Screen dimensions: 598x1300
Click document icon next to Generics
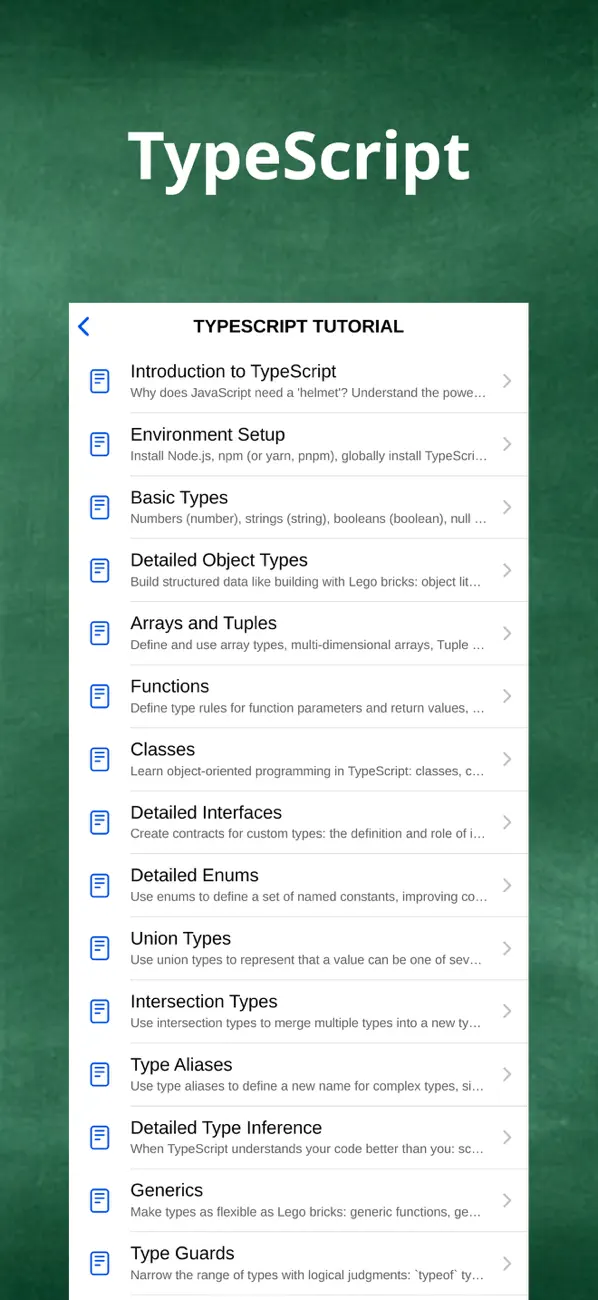coord(100,1200)
